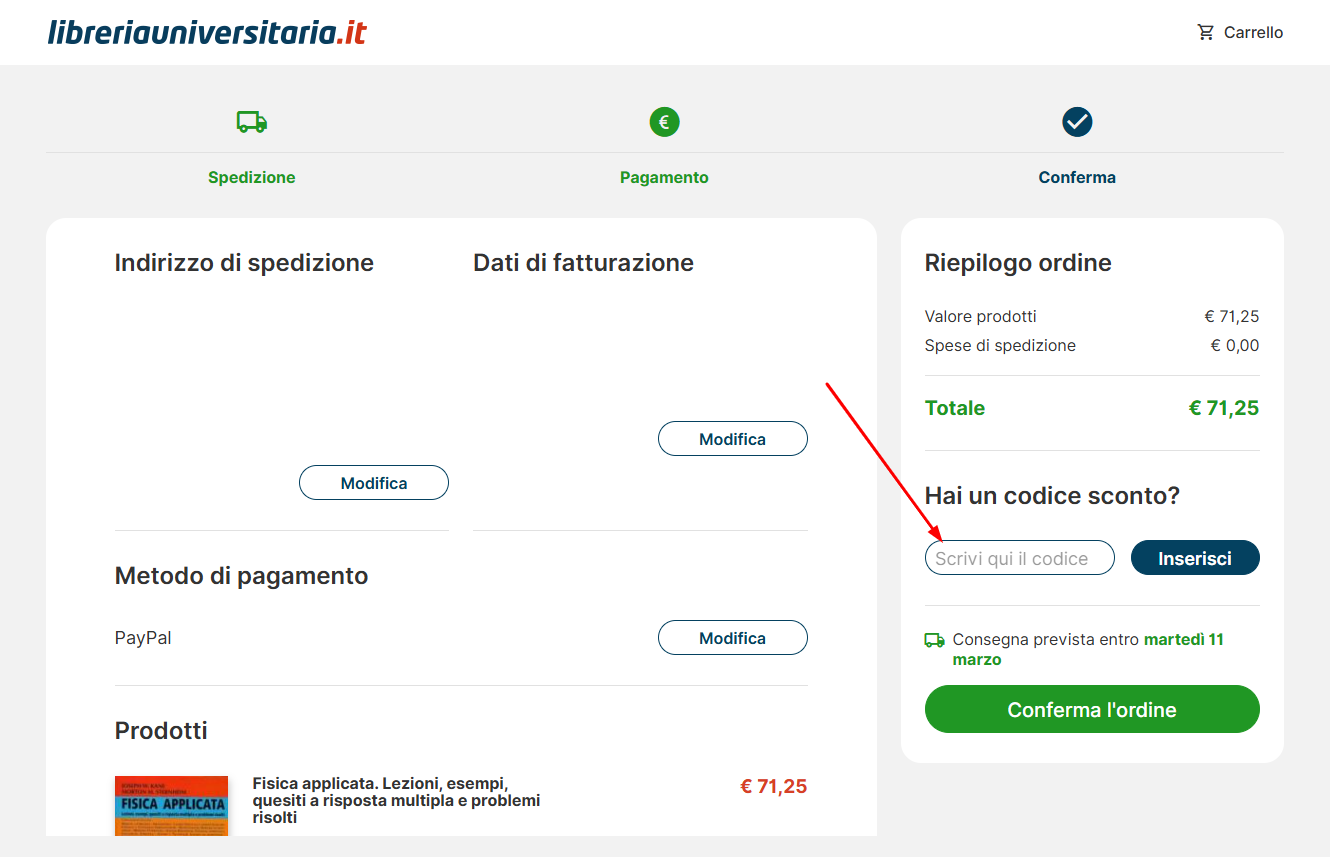
Task: Click the checkmark Conferma step icon
Action: [1077, 121]
